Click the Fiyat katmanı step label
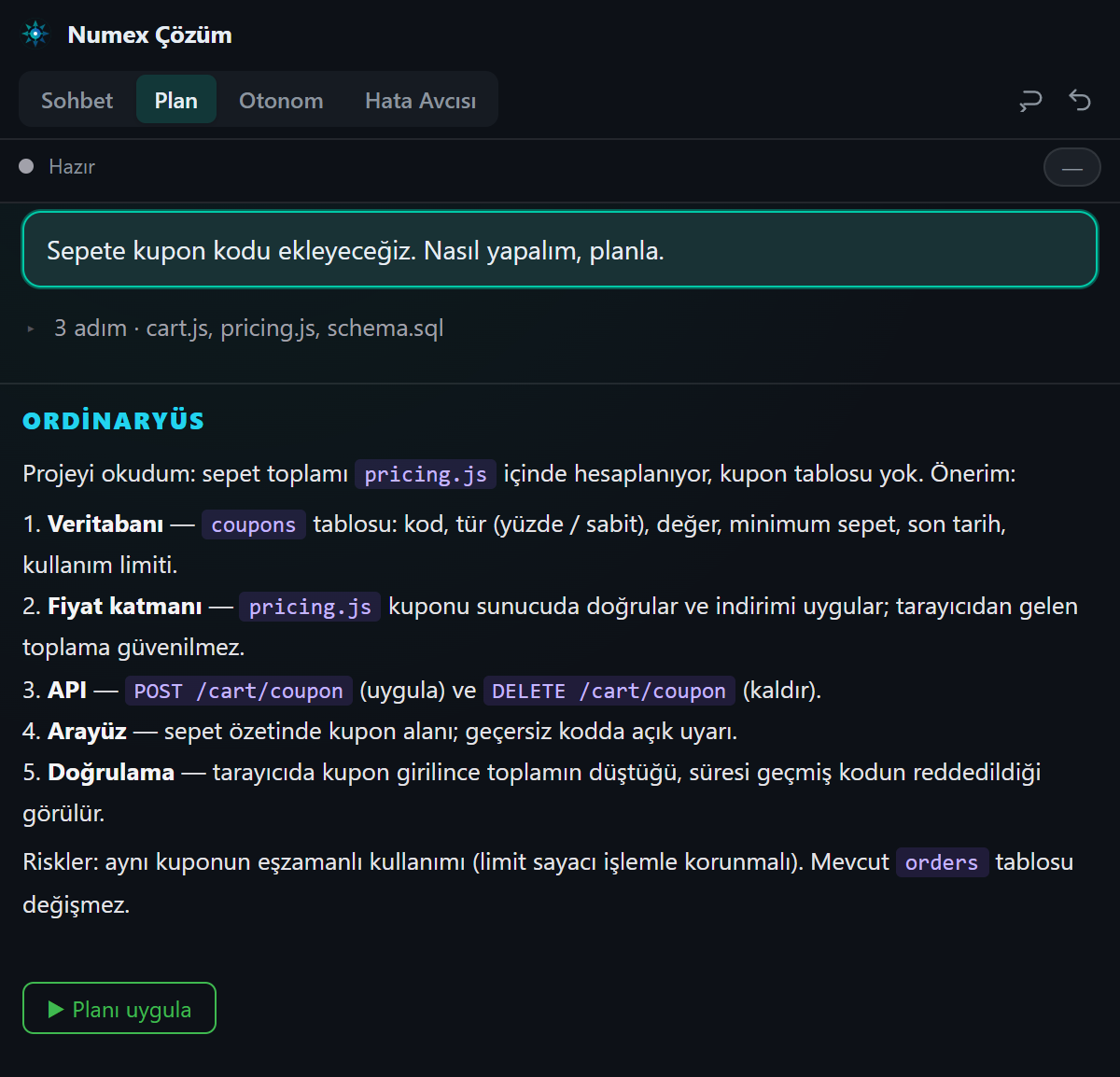Viewport: 1120px width, 1077px height. 125,606
